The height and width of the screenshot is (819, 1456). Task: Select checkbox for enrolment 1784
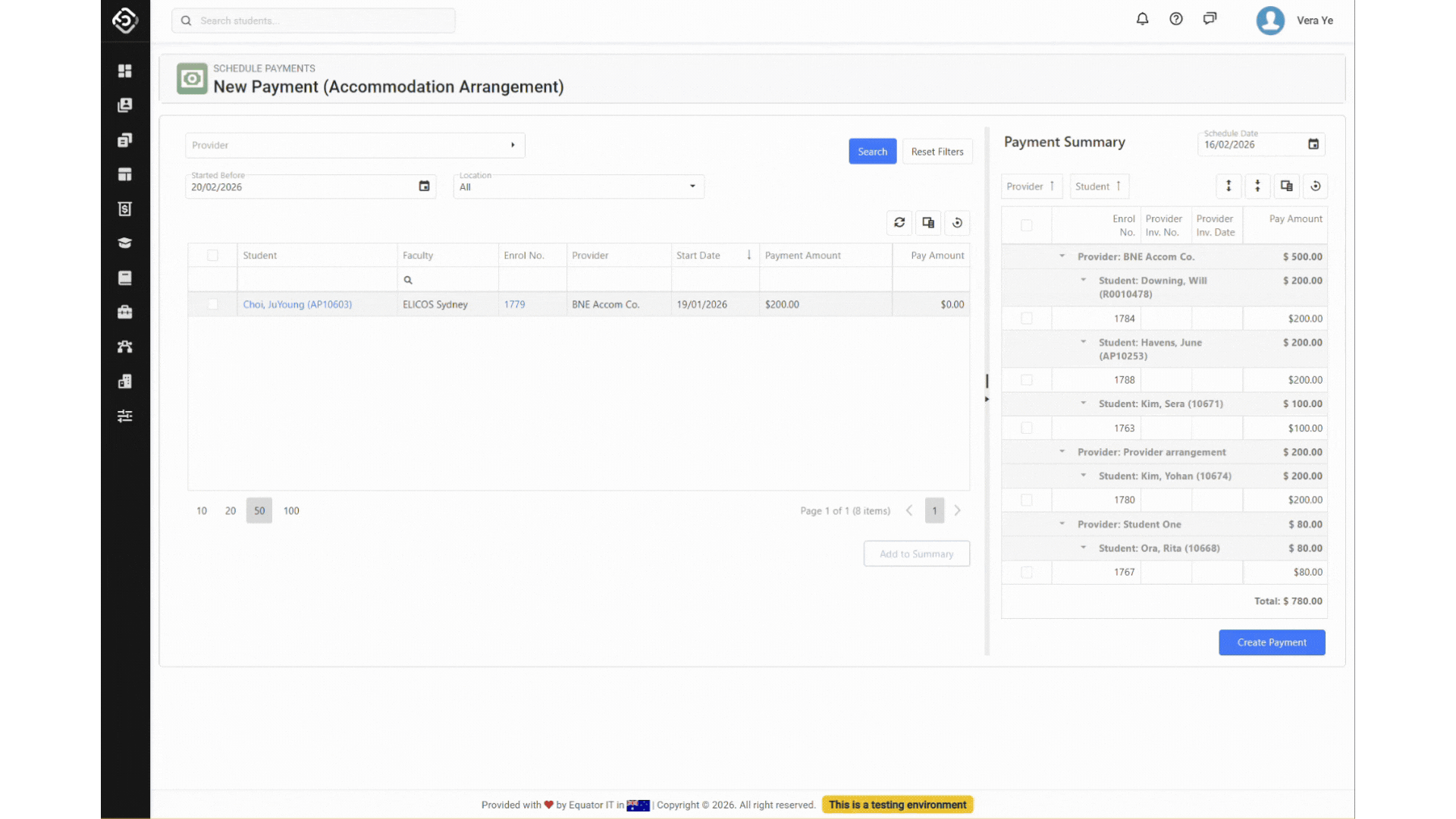[x=1026, y=318]
